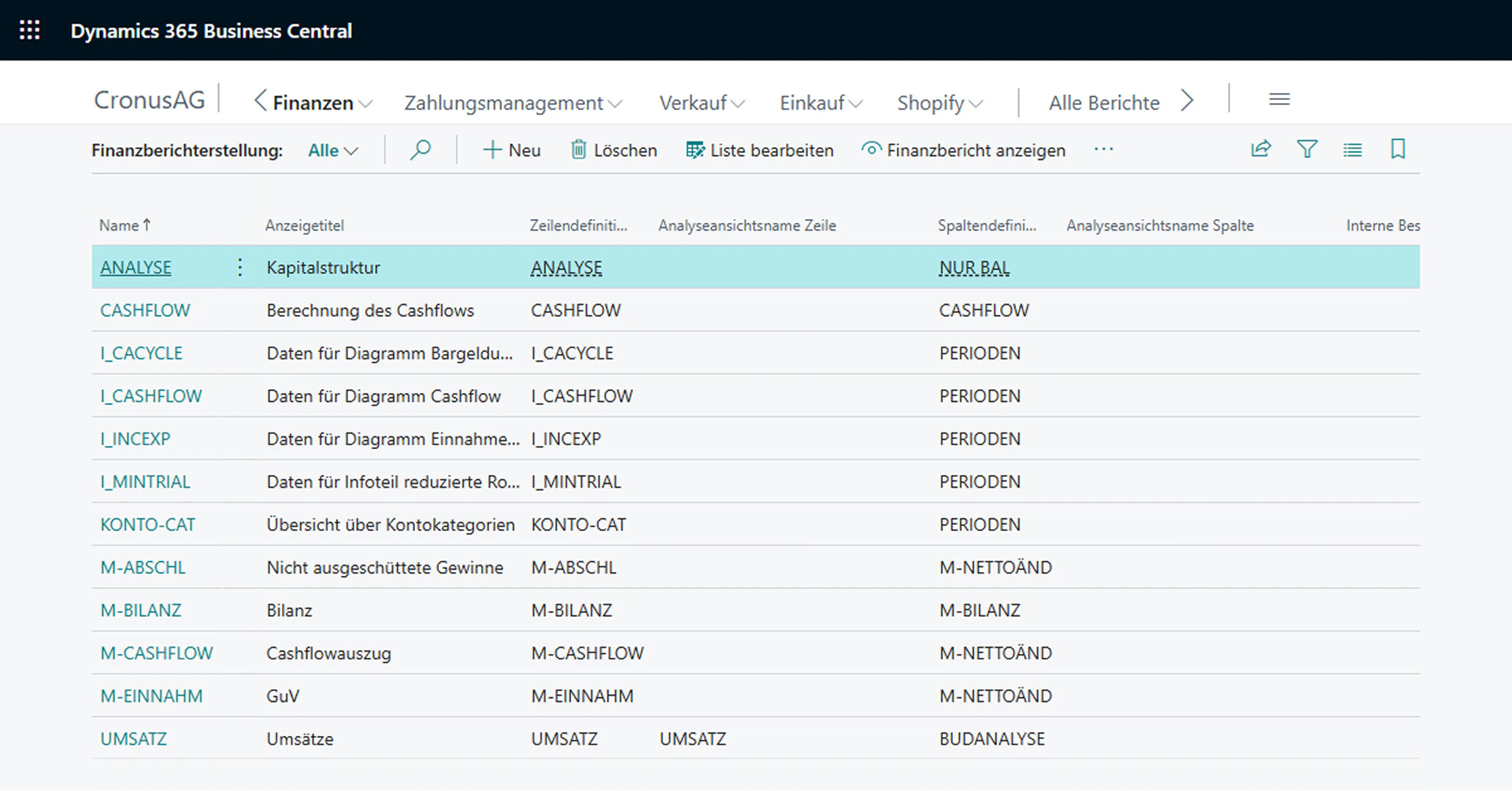
Task: Click M-NETTOÄND cell in M-ABSCHL row
Action: click(995, 567)
